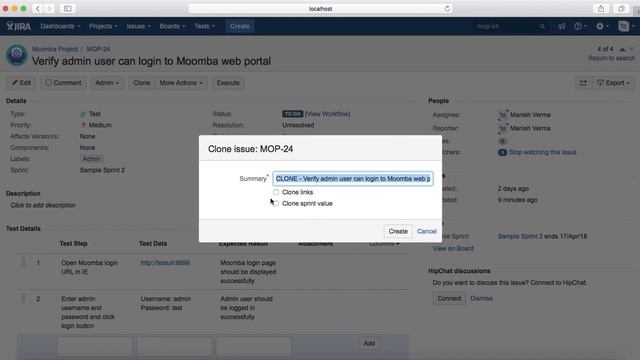
Task: Click the Test issue type icon
Action: pos(83,114)
